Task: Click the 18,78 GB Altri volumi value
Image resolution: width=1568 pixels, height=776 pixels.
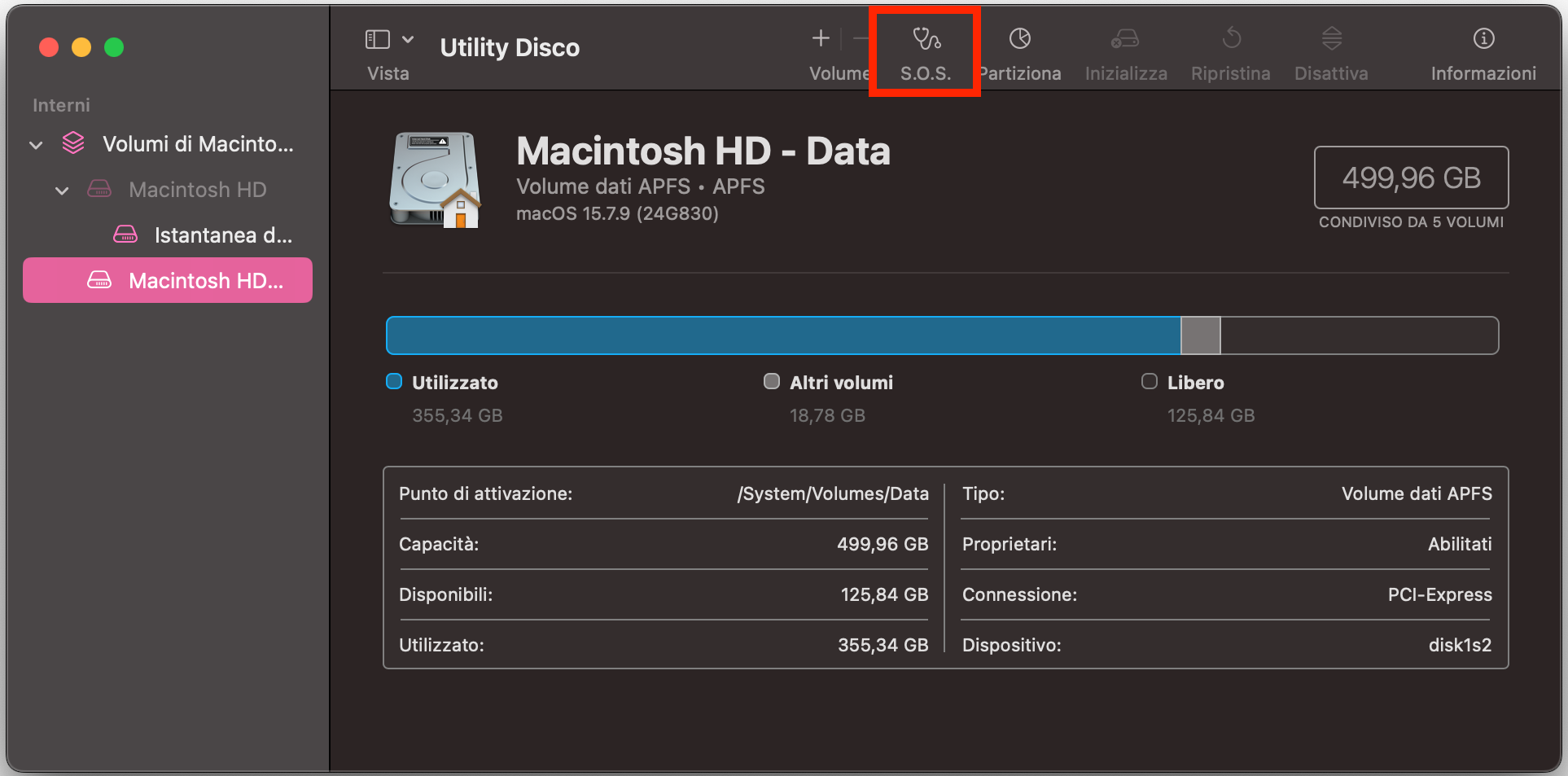Action: click(827, 415)
